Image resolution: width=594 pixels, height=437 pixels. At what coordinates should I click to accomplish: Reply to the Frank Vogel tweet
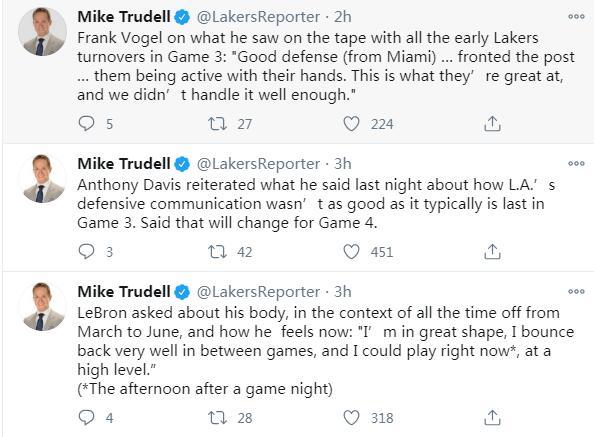pos(86,123)
